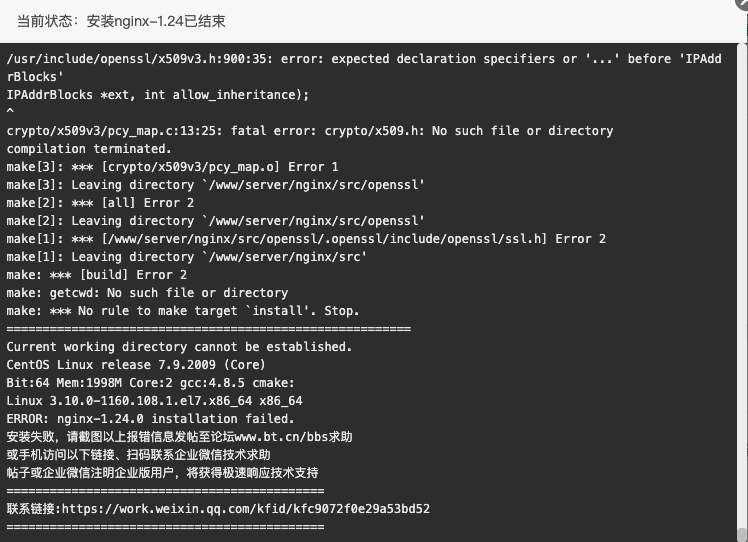This screenshot has height=542, width=748.
Task: Close the nginx install log dialog
Action: point(742,3)
